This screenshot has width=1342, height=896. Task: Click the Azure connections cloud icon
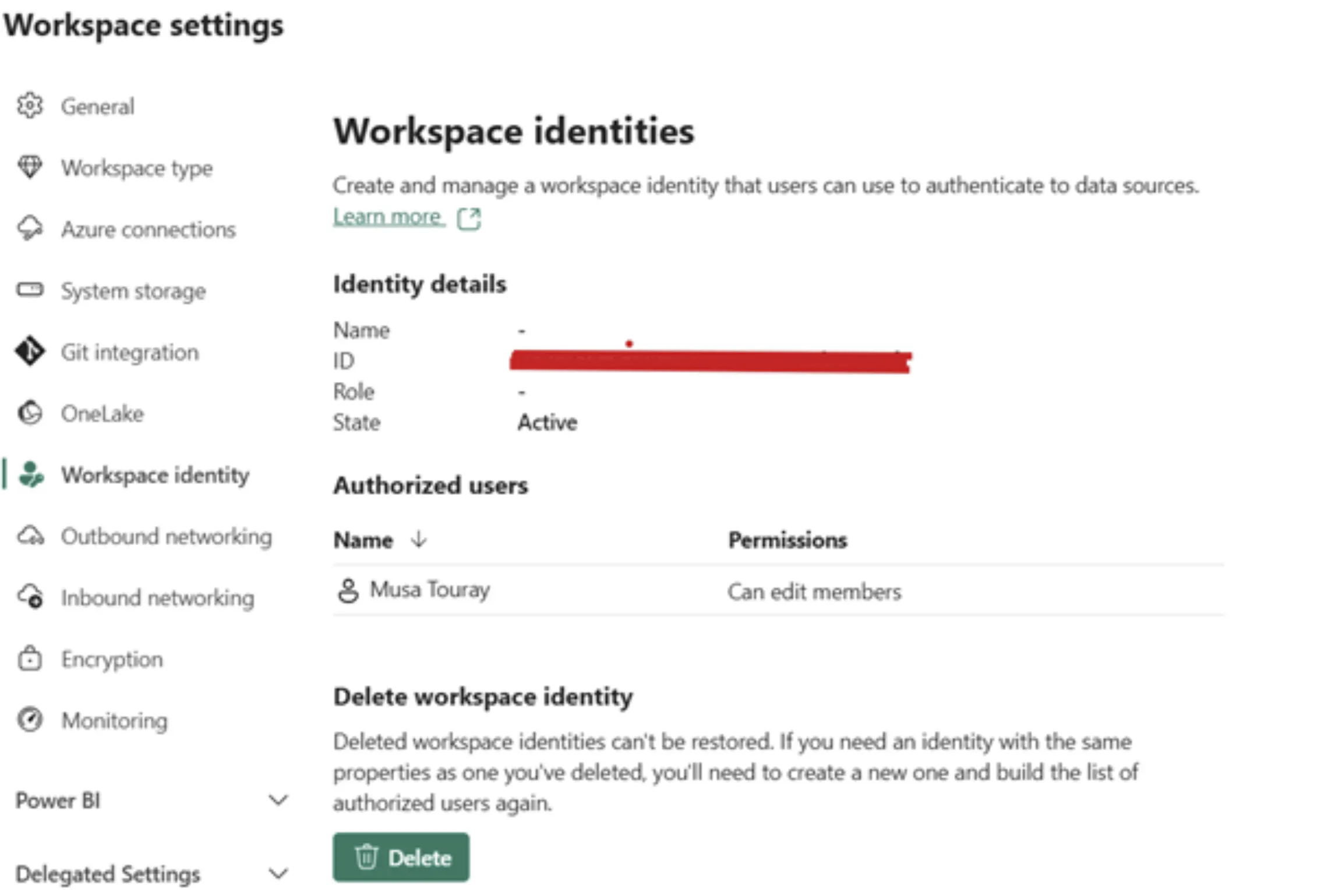[30, 229]
